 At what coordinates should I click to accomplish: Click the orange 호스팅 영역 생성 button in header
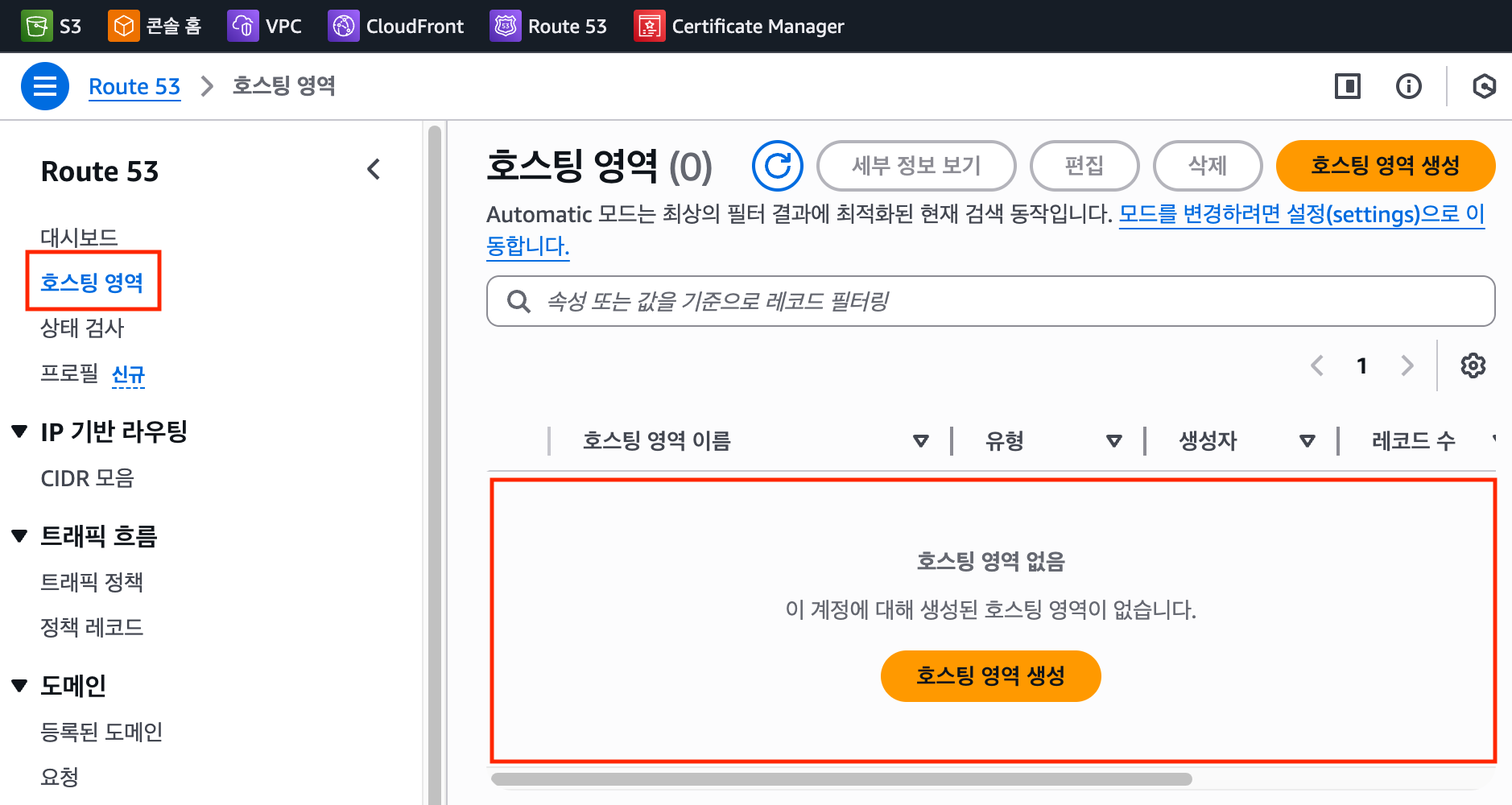1385,166
